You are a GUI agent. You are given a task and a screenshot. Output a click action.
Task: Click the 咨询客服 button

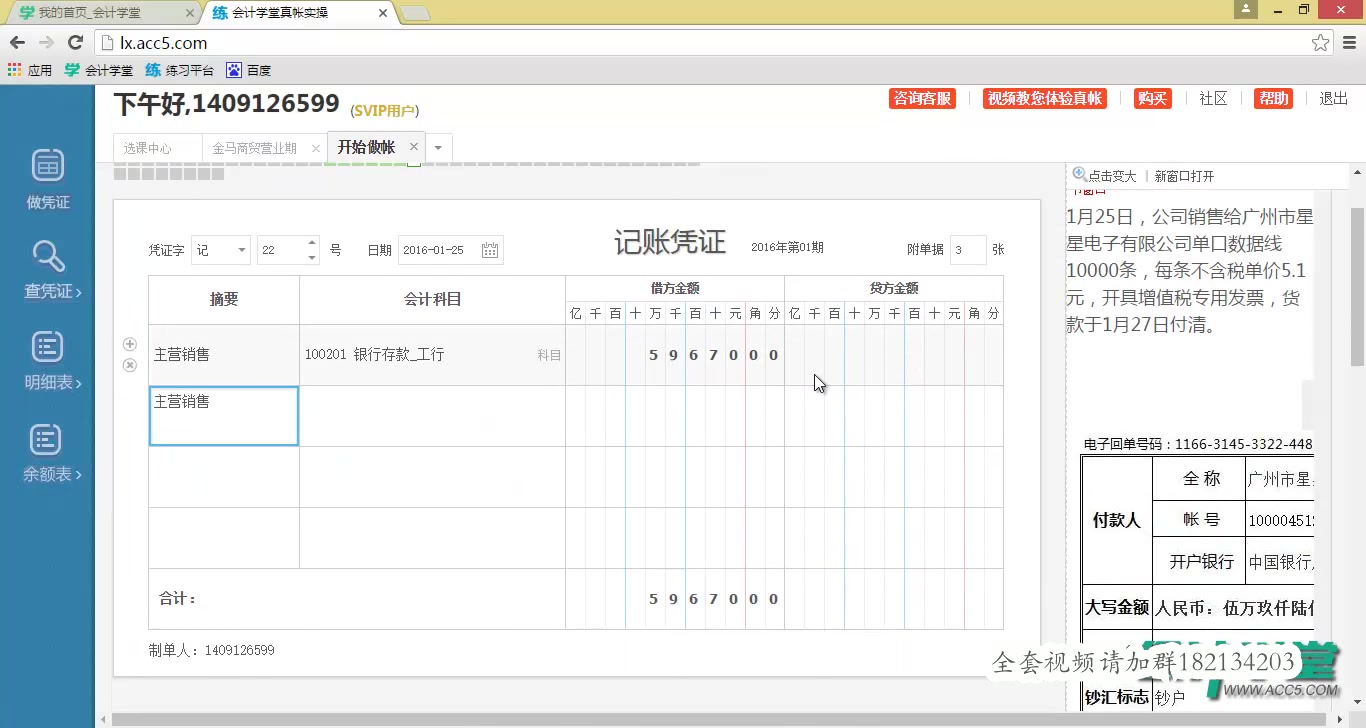tap(921, 98)
